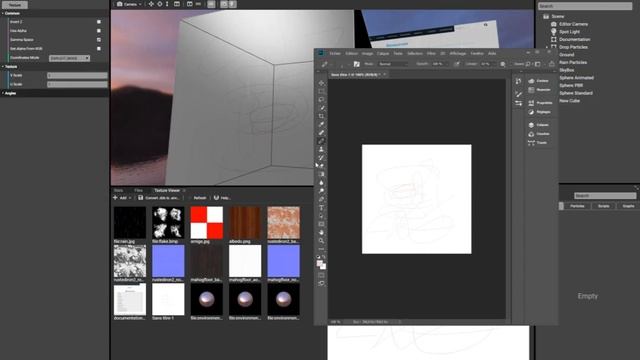Open the Camera dropdown in preview toolbar
The image size is (640, 360).
130,4
